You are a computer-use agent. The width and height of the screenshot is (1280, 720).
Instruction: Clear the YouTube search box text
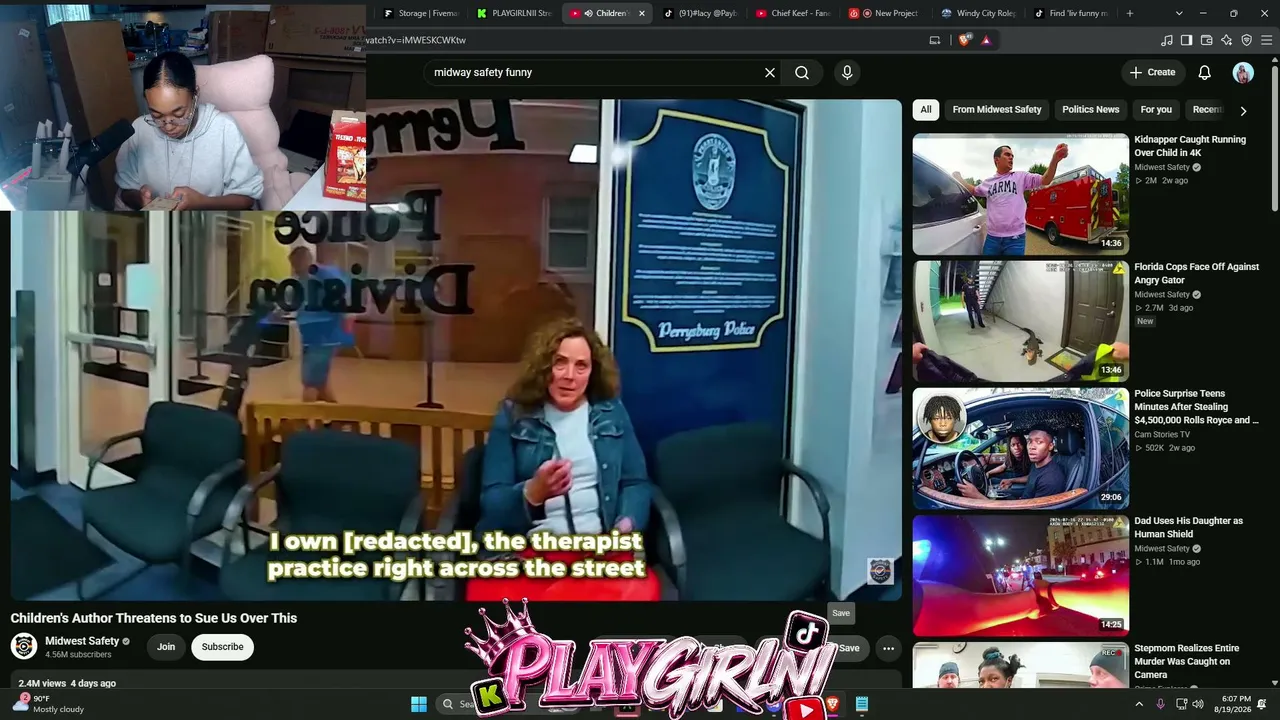[x=770, y=72]
